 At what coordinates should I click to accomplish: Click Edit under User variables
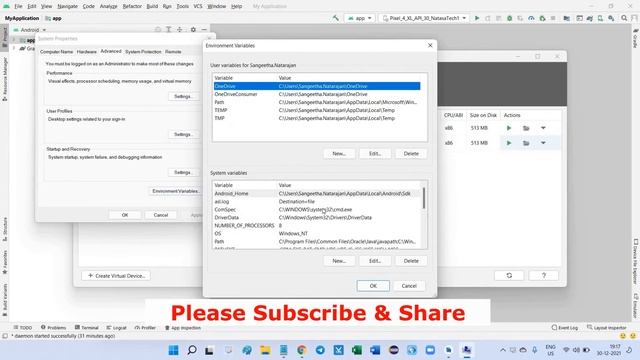pyautogui.click(x=375, y=153)
